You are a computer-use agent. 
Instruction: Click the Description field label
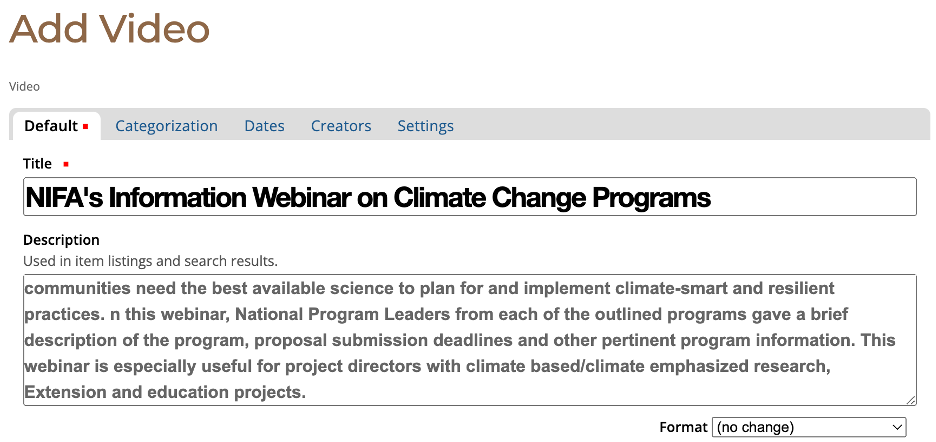pyautogui.click(x=61, y=240)
